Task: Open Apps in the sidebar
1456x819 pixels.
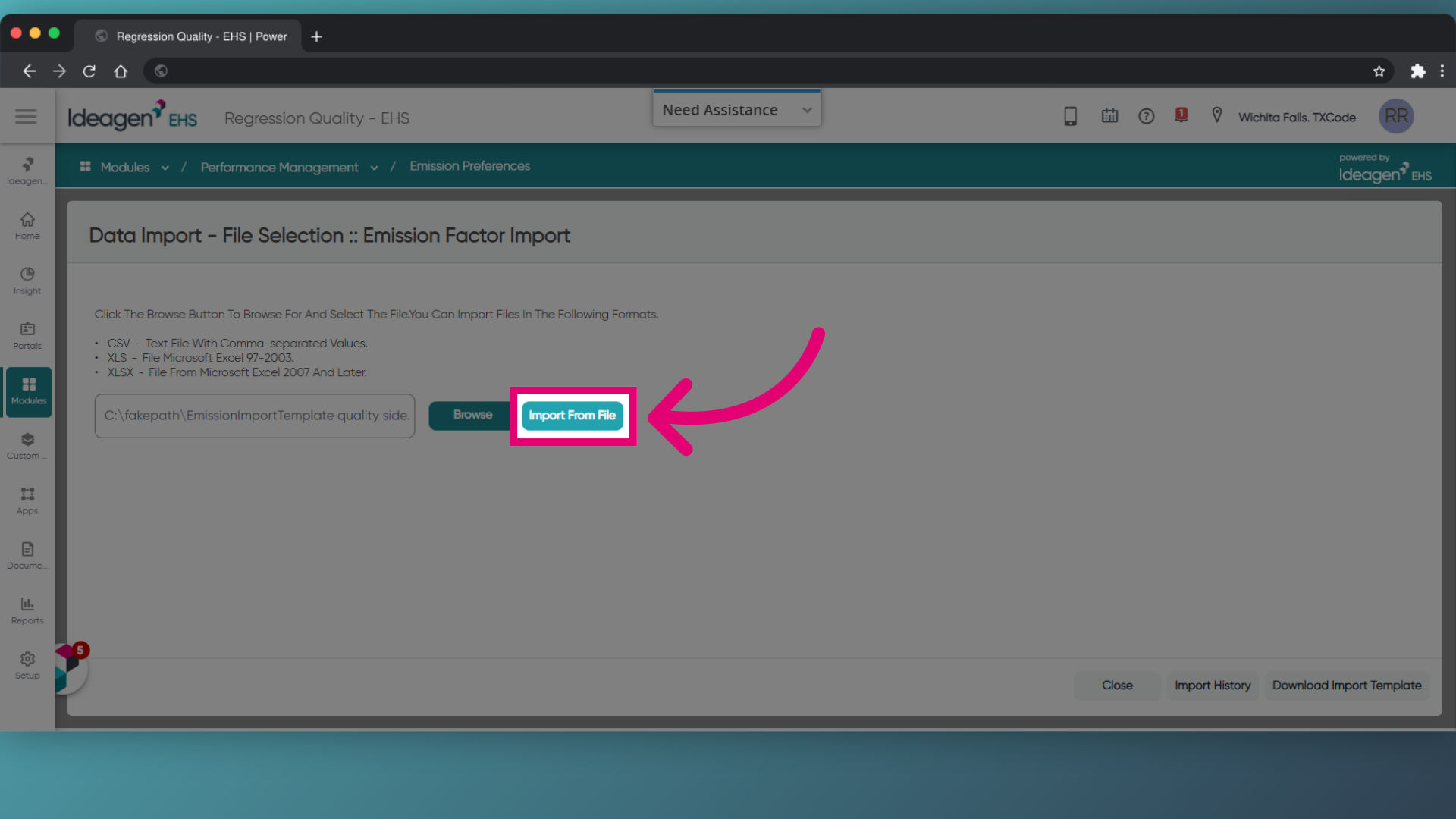Action: (27, 500)
